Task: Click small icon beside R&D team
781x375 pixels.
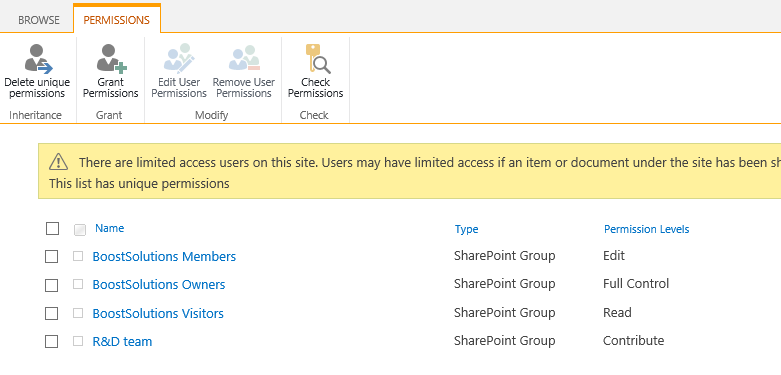Action: pyautogui.click(x=78, y=341)
